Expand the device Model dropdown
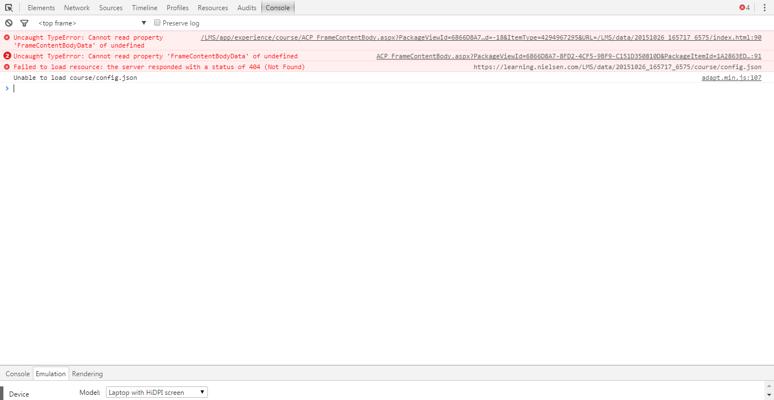The height and width of the screenshot is (400, 774). [156, 392]
